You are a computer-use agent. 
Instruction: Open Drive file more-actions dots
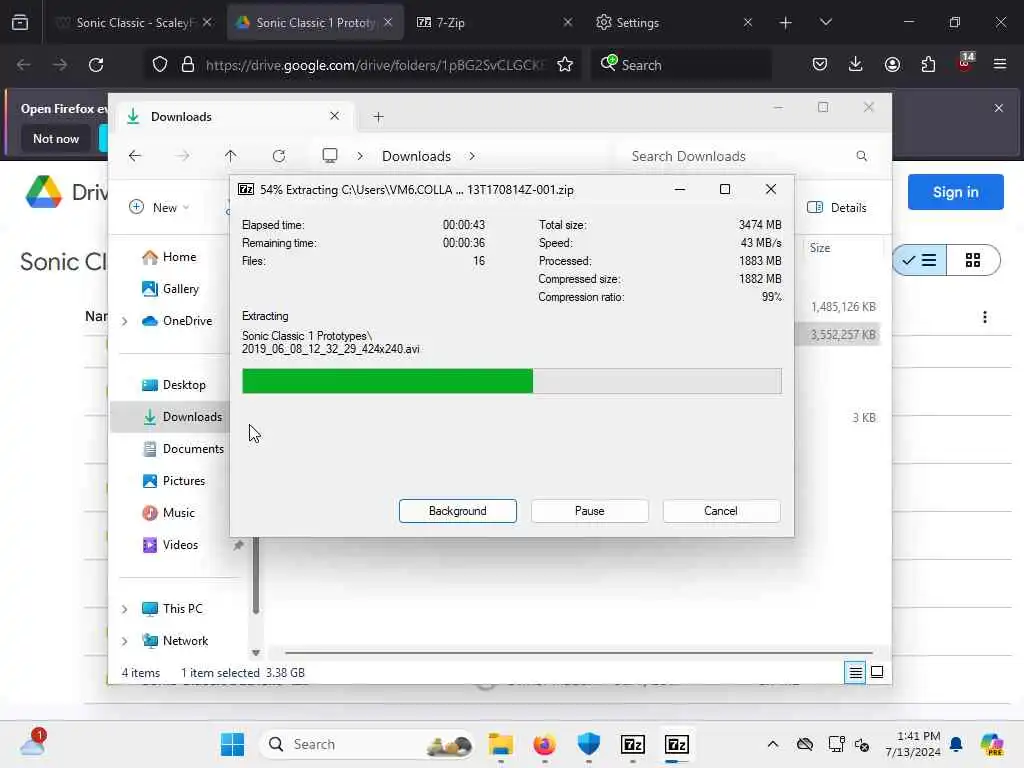pyautogui.click(x=984, y=317)
